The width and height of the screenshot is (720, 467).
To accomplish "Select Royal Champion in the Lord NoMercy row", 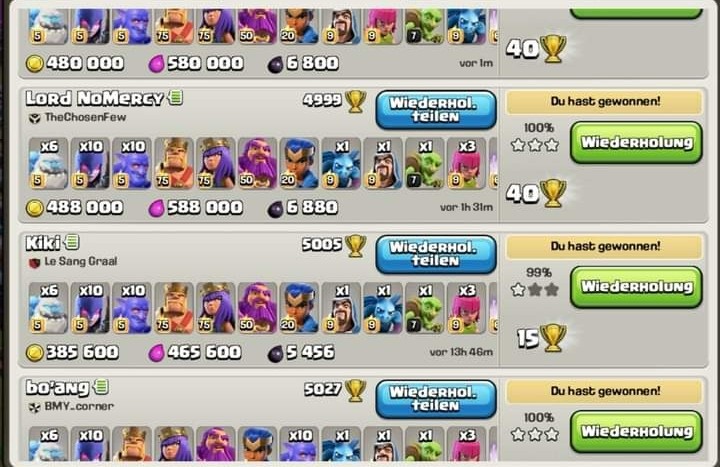I will pos(299,163).
